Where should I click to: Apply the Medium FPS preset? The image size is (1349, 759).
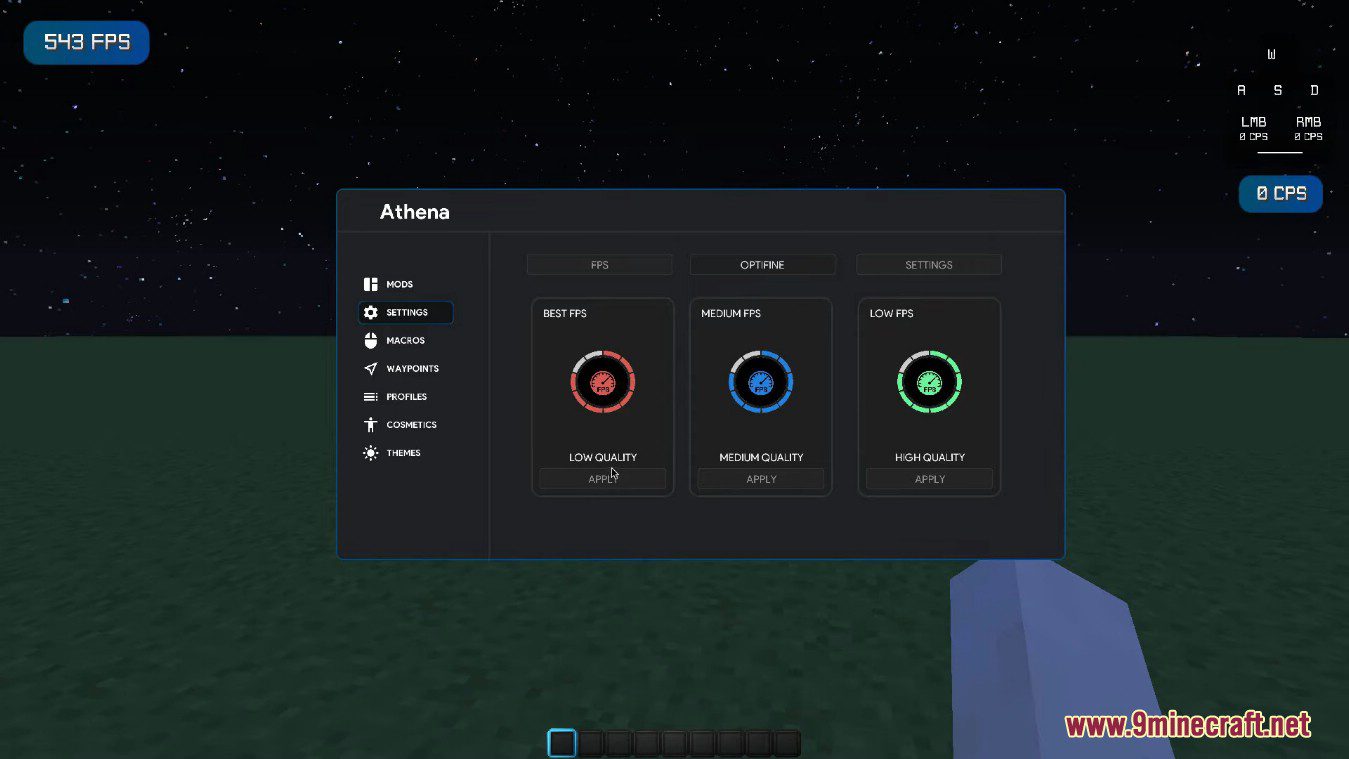pos(761,479)
